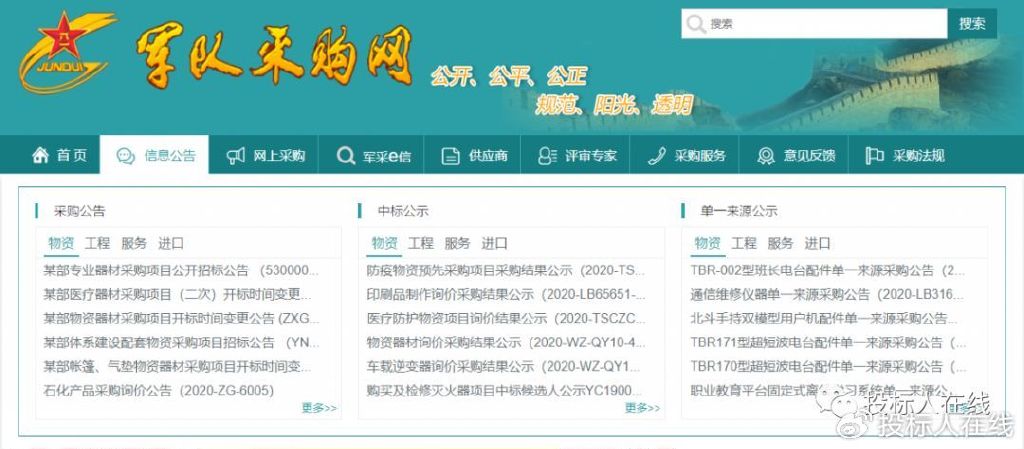Select the 工程 tab under 采购公告
1024x449 pixels.
click(x=97, y=244)
